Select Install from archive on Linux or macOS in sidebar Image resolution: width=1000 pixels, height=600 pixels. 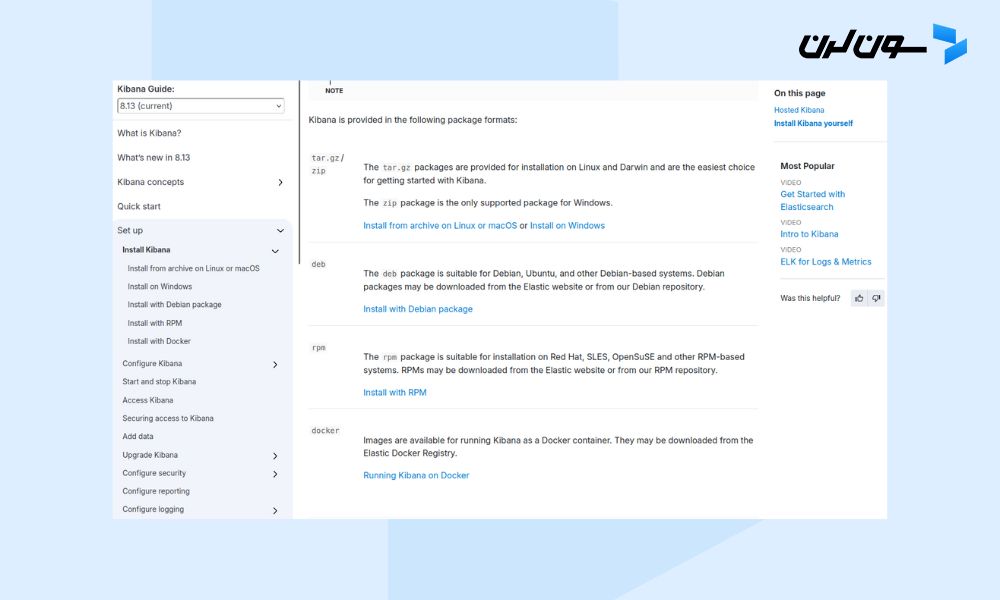[193, 268]
